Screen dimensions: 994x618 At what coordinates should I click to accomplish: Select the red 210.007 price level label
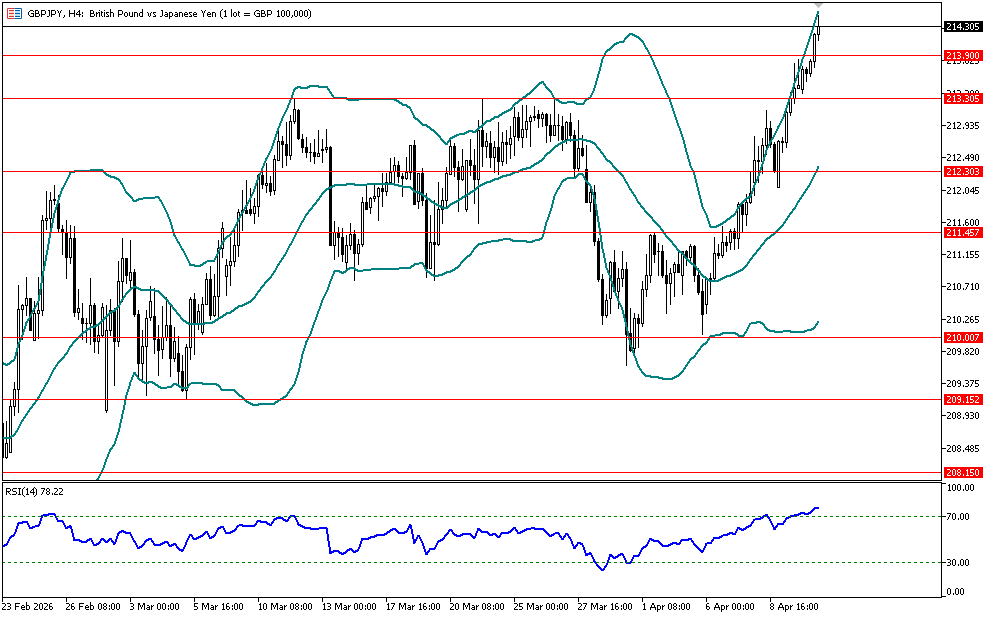pos(961,338)
